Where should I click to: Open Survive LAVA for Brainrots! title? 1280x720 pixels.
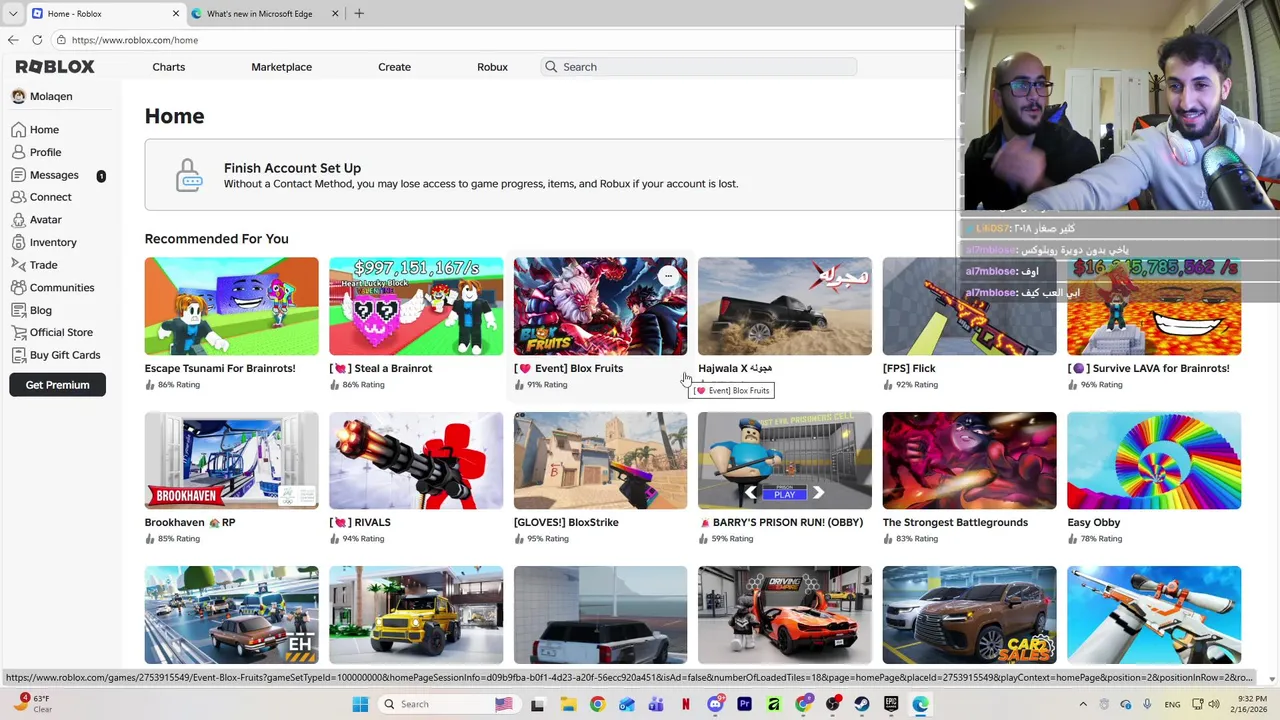[1148, 368]
